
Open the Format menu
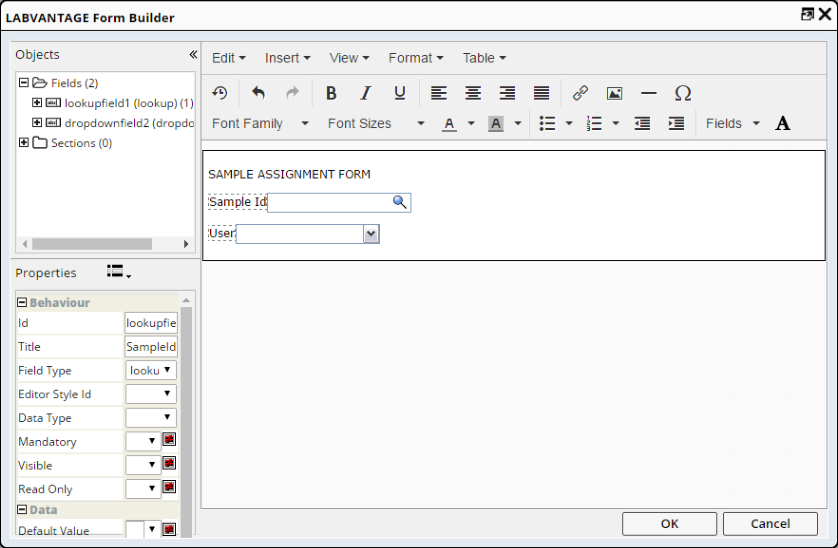(416, 58)
